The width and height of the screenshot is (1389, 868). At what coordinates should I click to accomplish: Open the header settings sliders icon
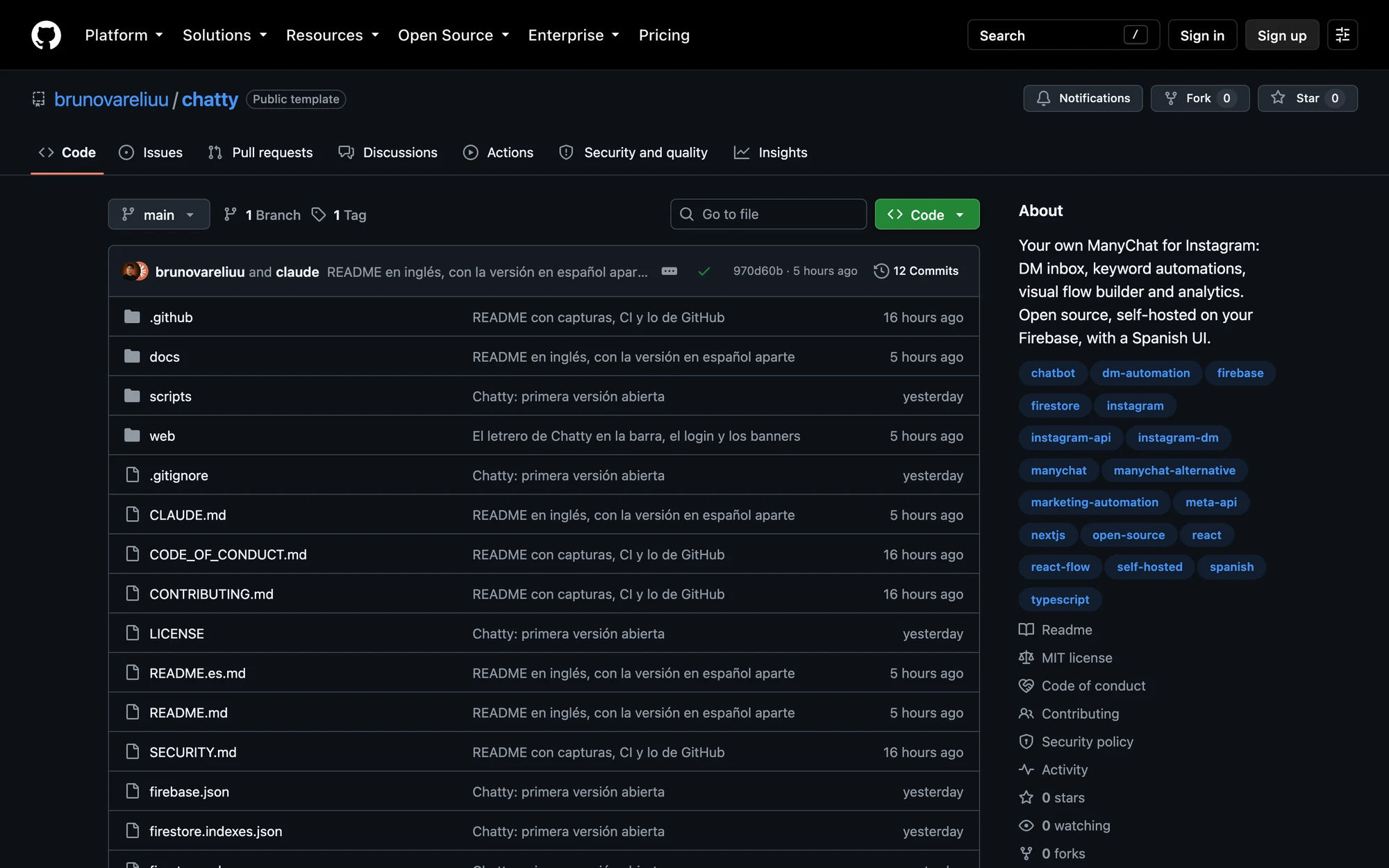click(1342, 35)
